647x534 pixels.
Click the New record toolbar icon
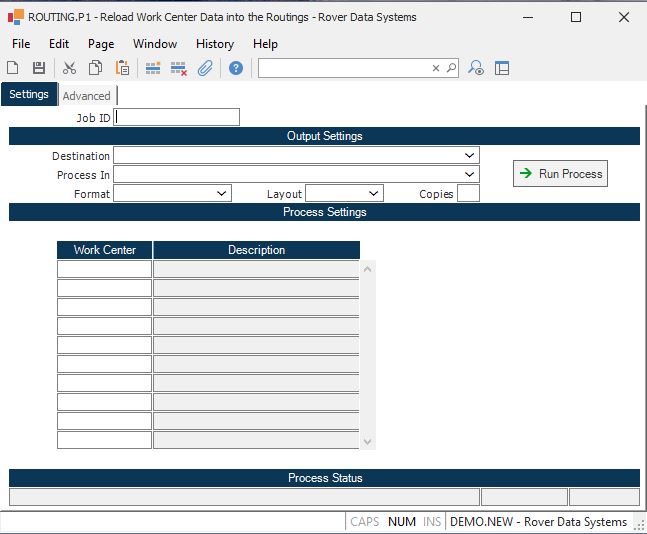(x=13, y=68)
